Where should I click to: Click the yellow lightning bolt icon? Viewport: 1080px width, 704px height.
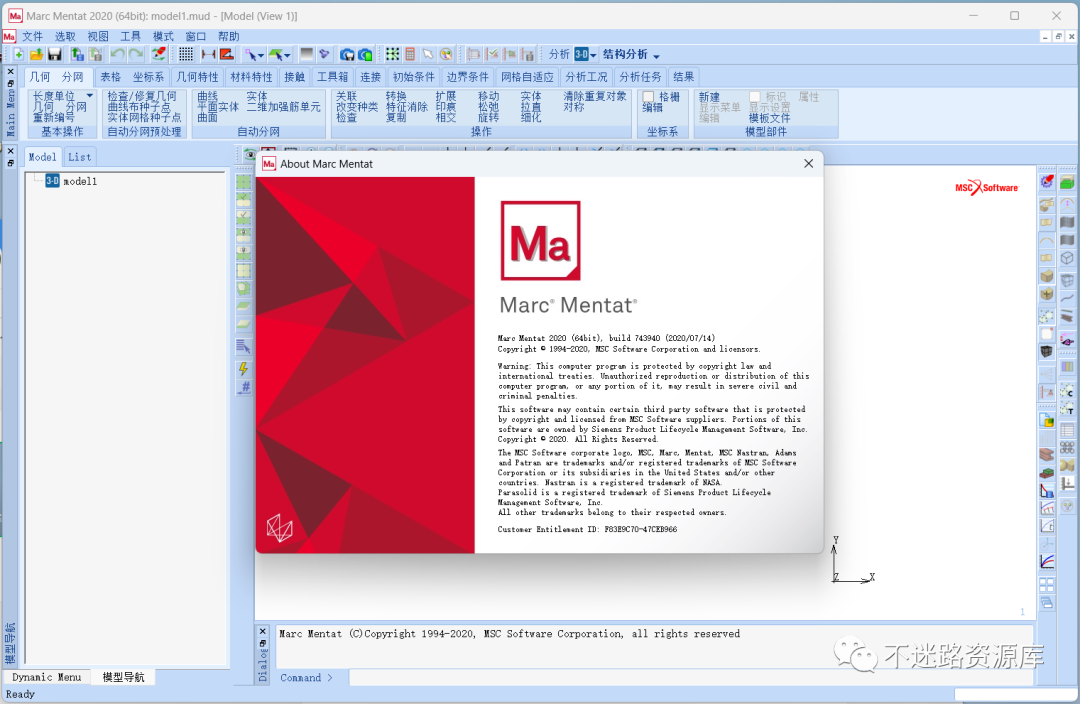point(244,369)
